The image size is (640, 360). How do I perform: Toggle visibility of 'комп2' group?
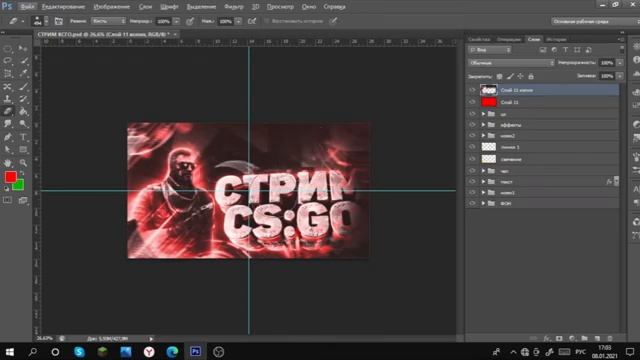pyautogui.click(x=472, y=136)
